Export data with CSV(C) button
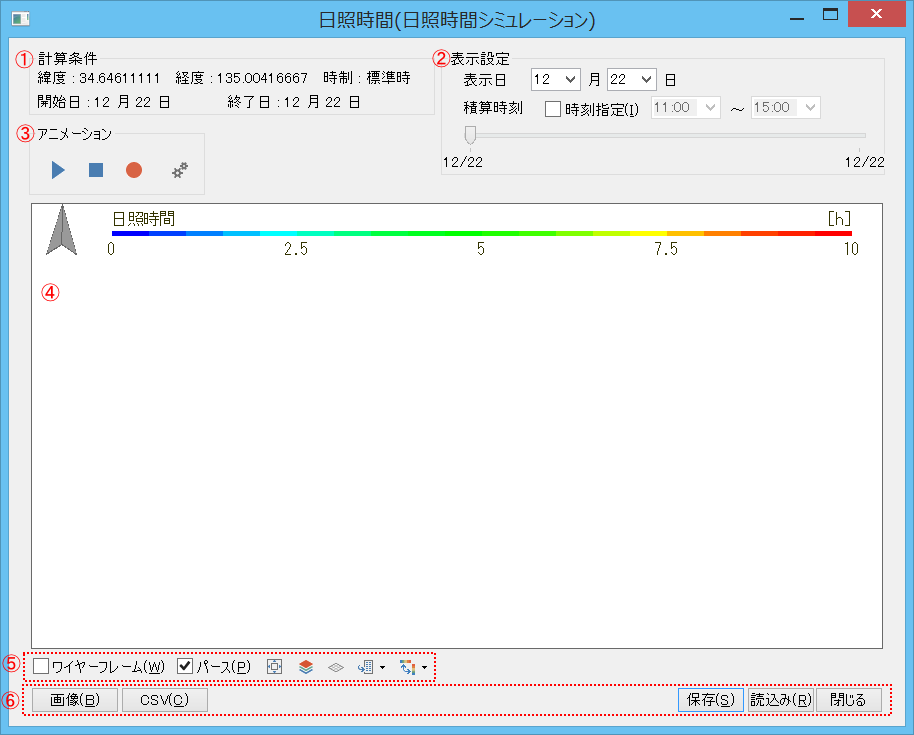The width and height of the screenshot is (914, 735). 165,700
